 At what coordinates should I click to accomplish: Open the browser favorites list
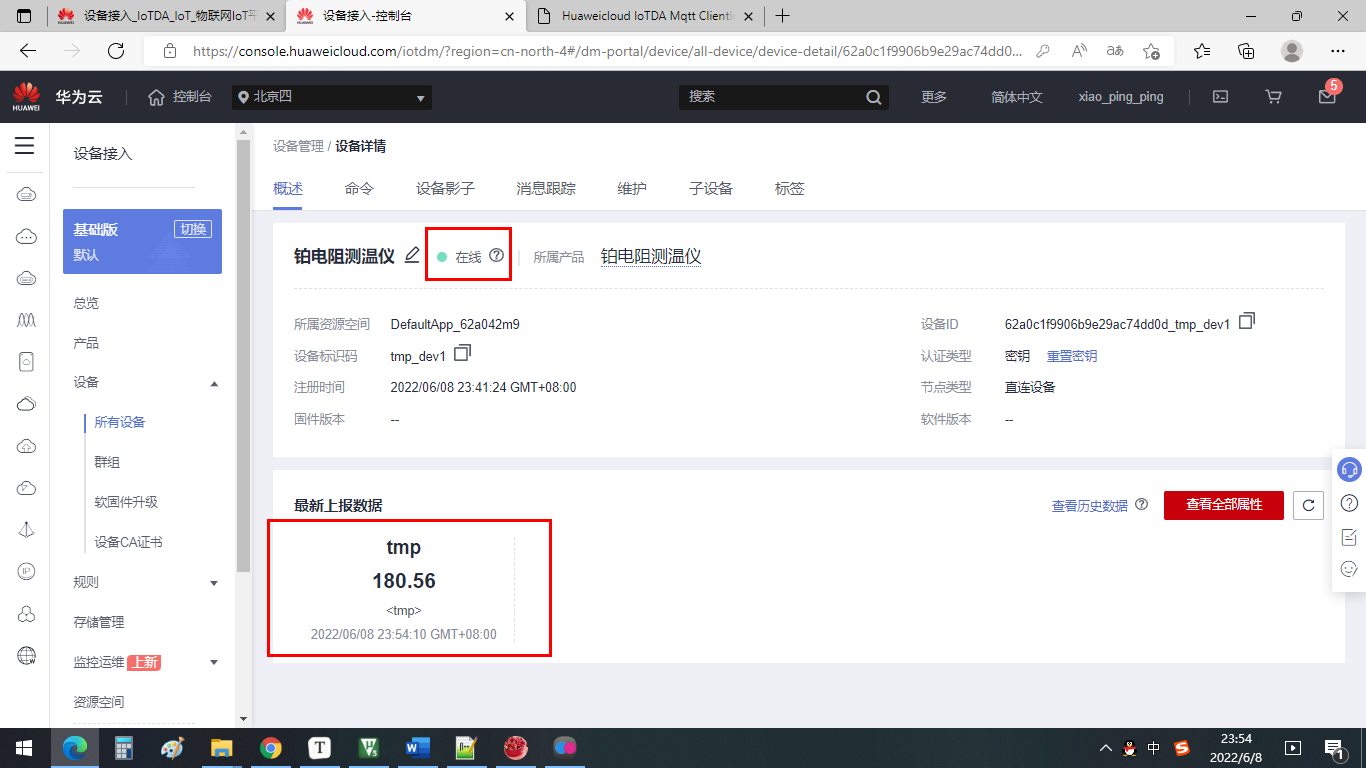point(1202,50)
